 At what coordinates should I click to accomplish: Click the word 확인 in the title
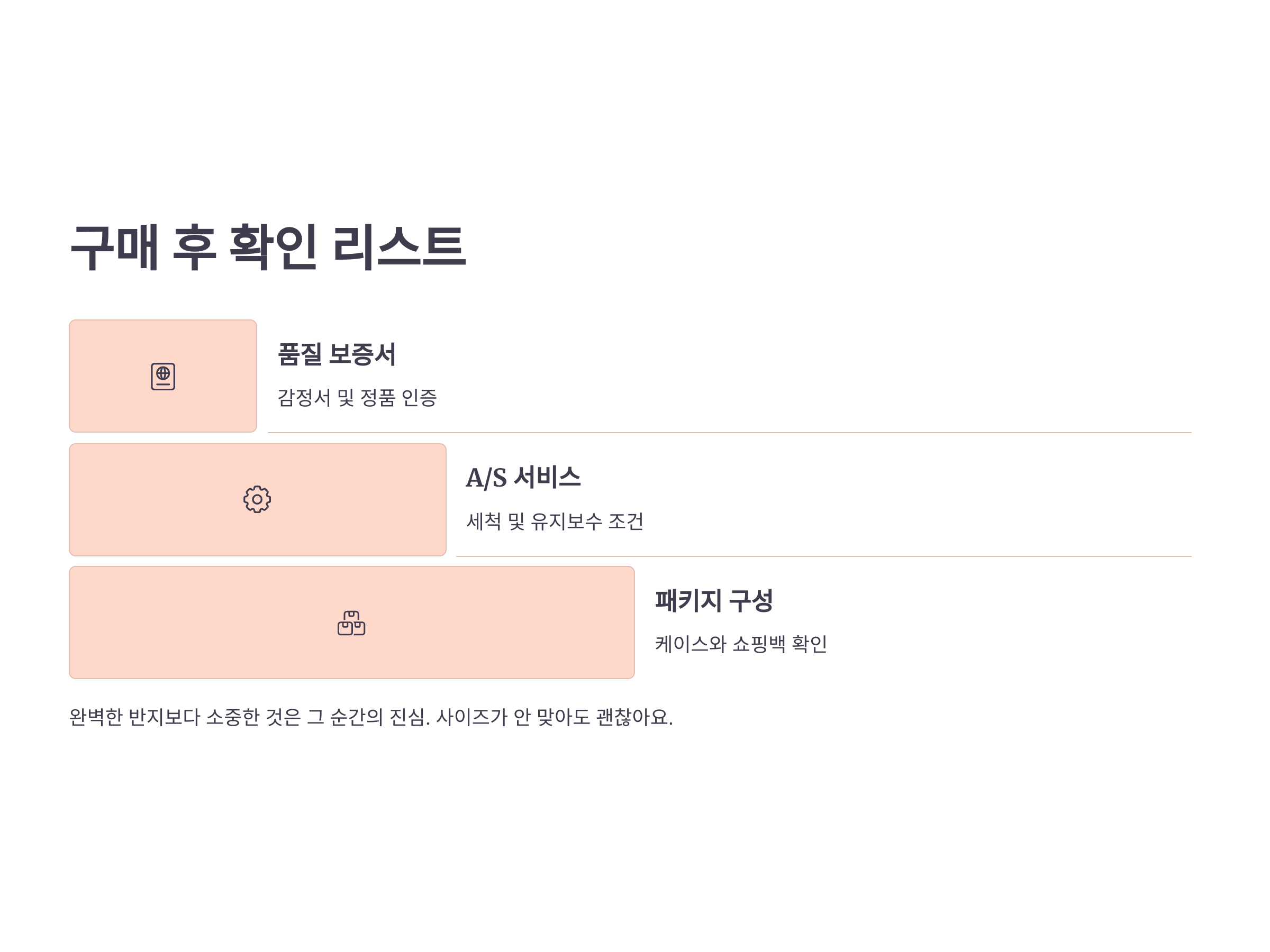[273, 248]
